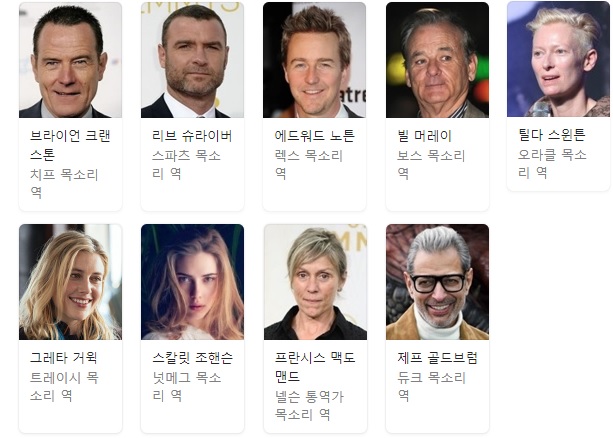
Task: Open the 프란시스 맥도맨드 name link
Action: 315,367
